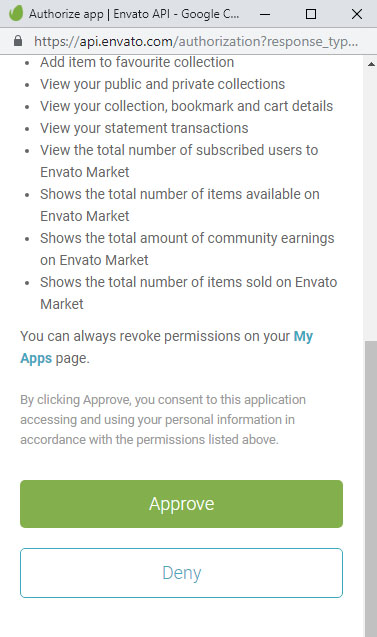Click 'View your public and private collections' line
The width and height of the screenshot is (377, 637).
click(x=162, y=84)
